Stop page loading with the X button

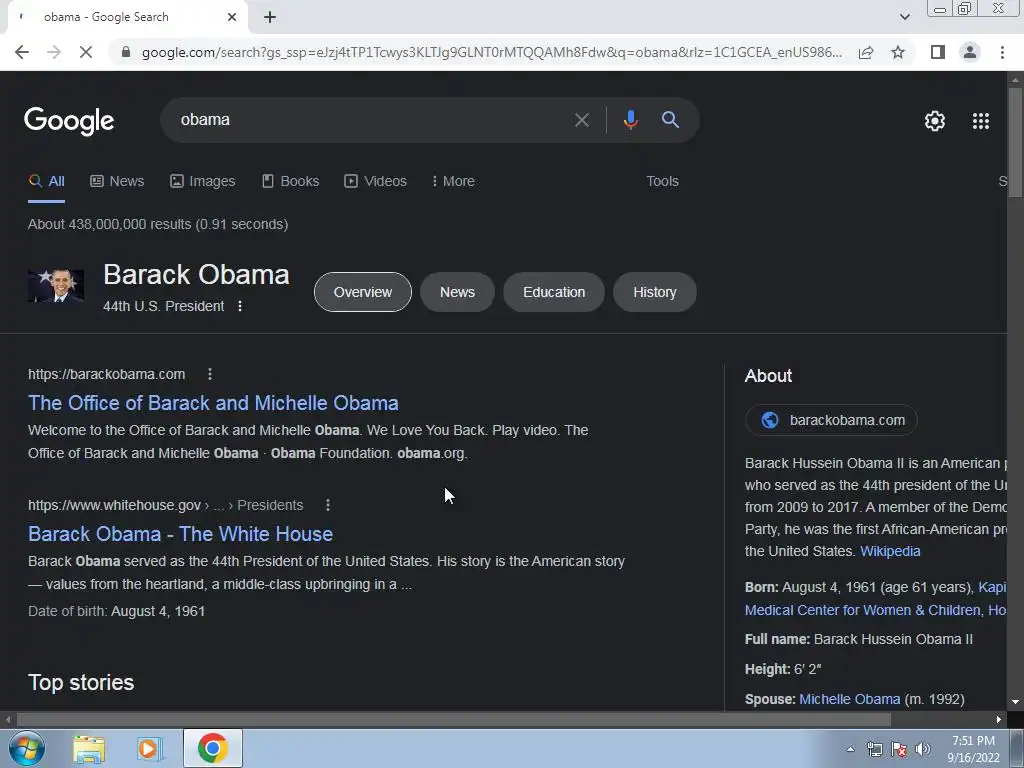point(86,52)
